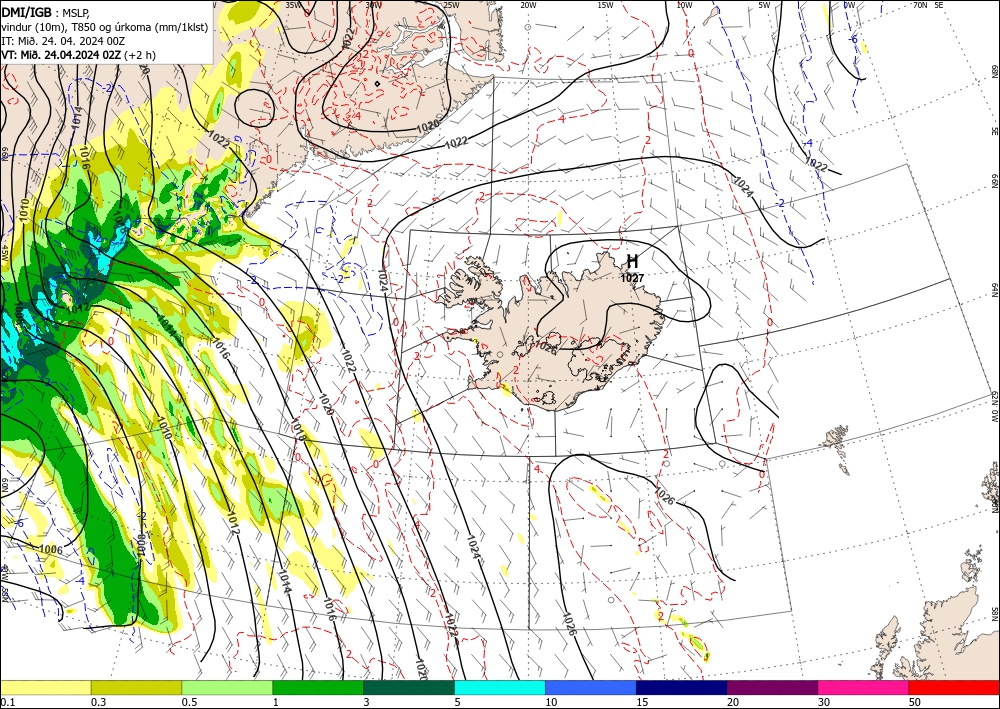Click the legend value 50
This screenshot has height=709, width=1000.
tap(915, 702)
